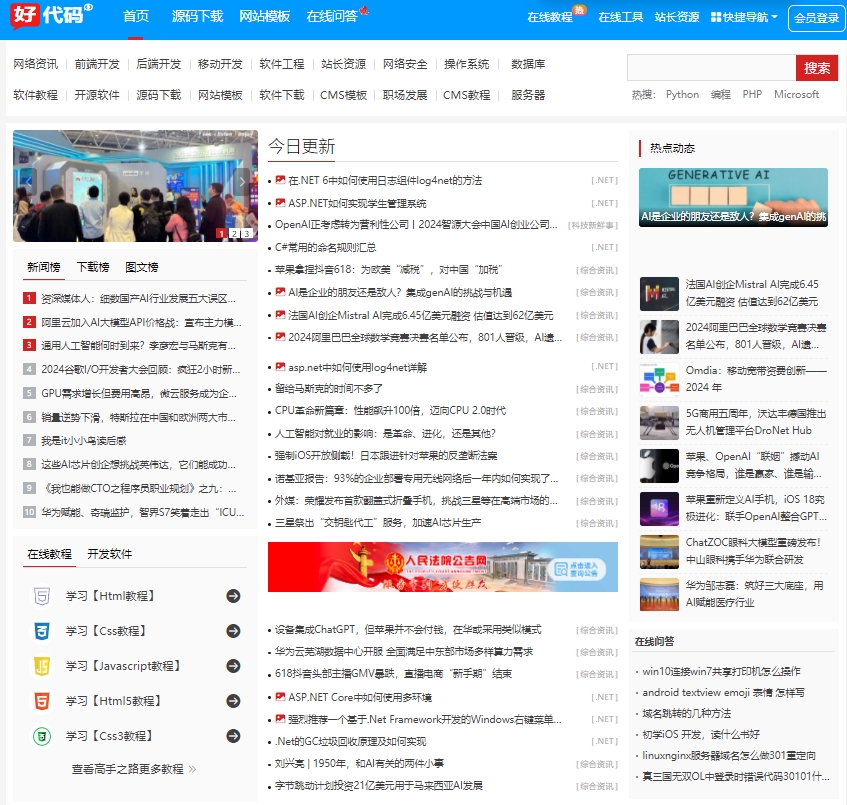Open the Html教程 HTML5 shield icon
This screenshot has height=805, width=847.
42,596
